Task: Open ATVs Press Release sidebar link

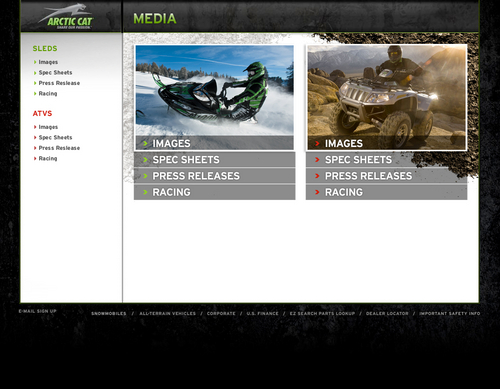Action: (x=59, y=148)
